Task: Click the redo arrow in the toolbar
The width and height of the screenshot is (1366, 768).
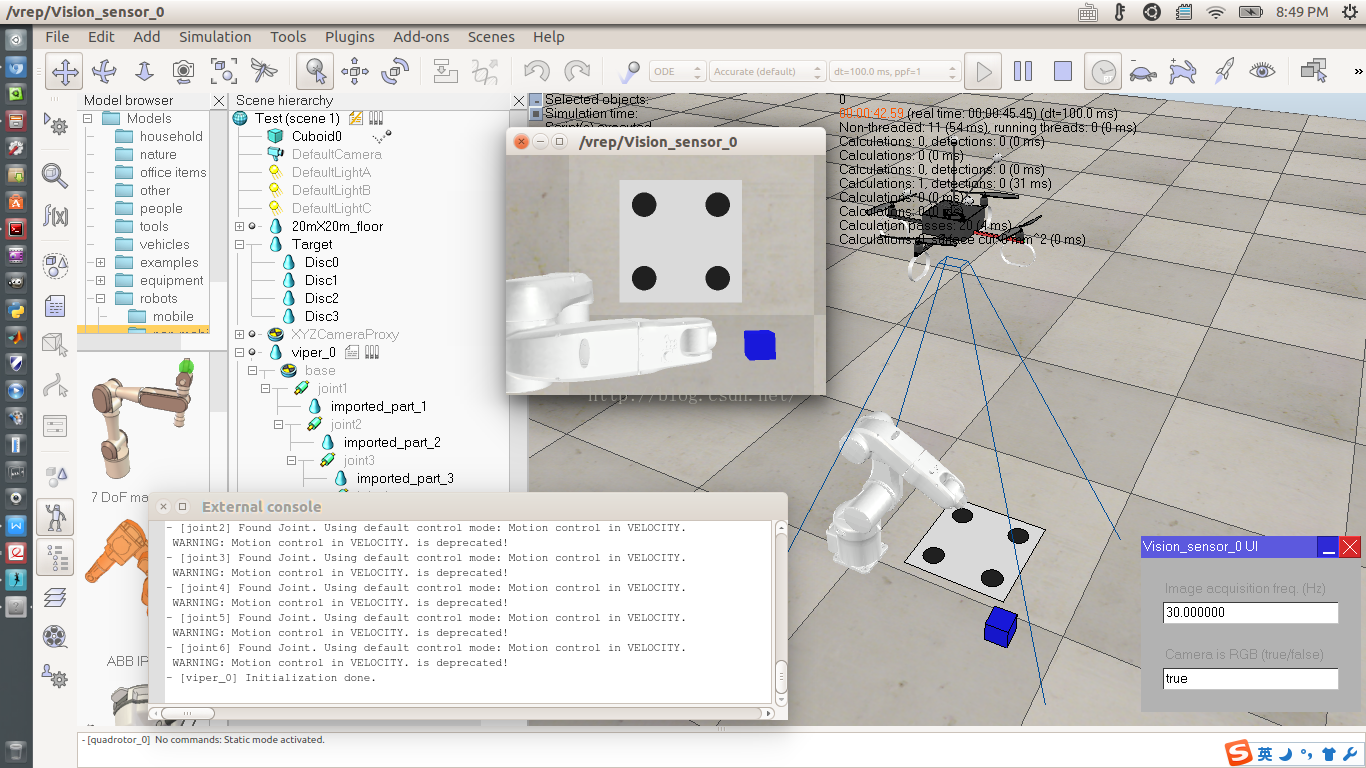Action: (x=577, y=71)
